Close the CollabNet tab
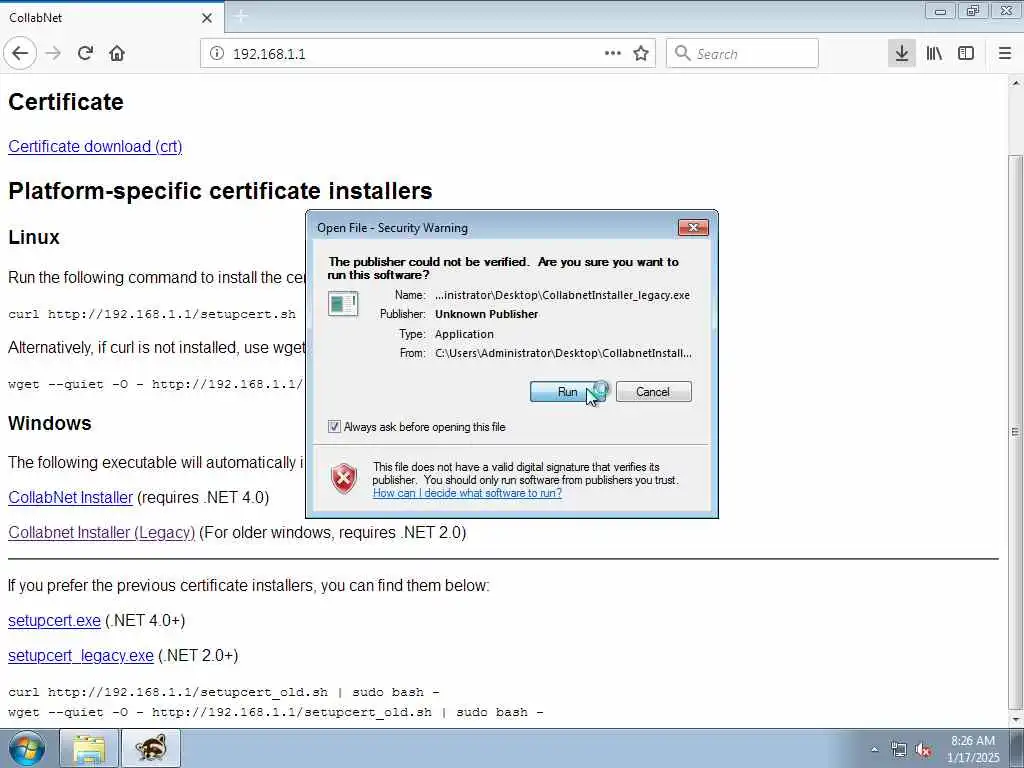The height and width of the screenshot is (768, 1024). tap(207, 18)
